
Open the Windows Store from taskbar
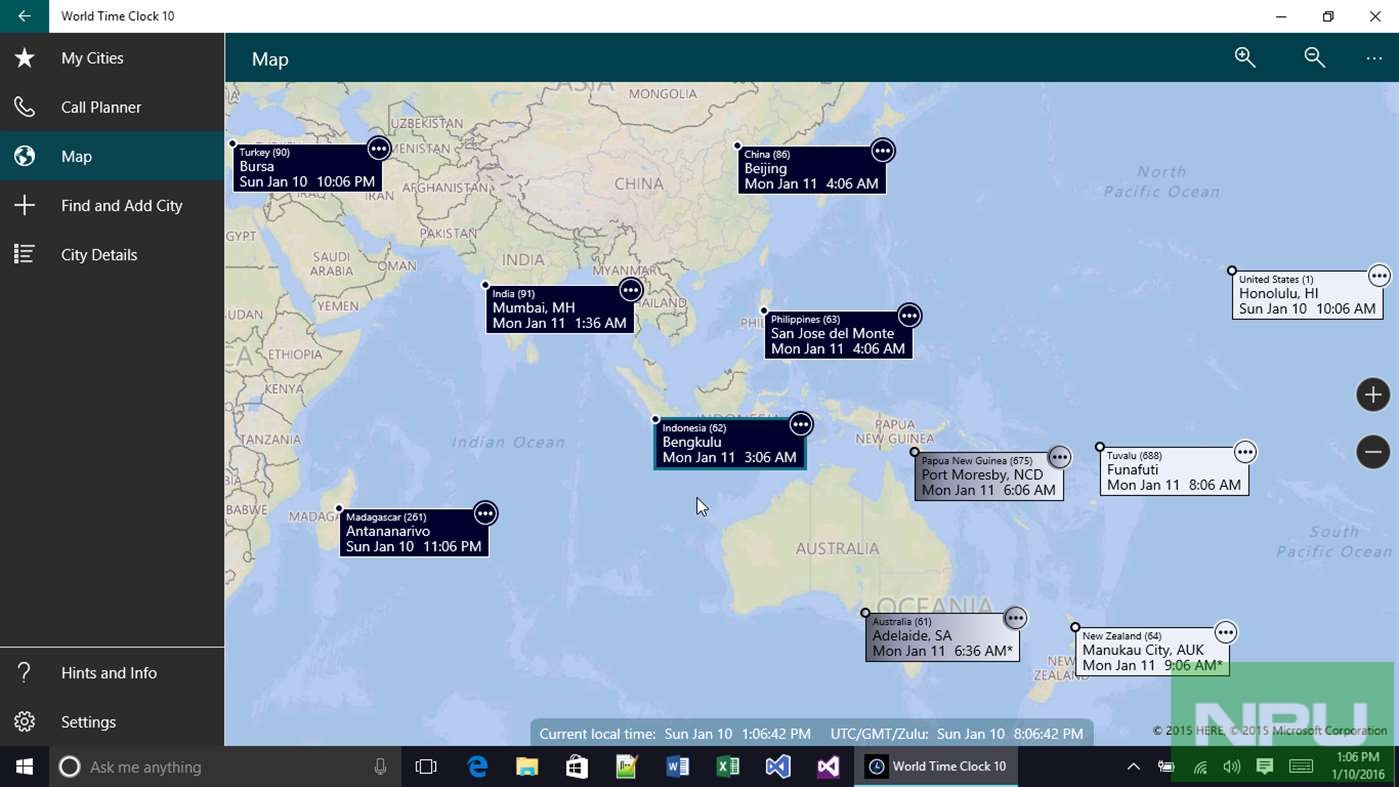pos(577,767)
